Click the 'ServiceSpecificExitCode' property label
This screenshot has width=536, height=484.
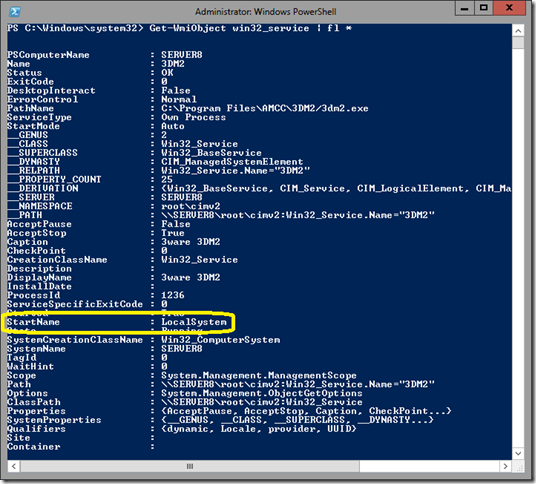pos(75,304)
